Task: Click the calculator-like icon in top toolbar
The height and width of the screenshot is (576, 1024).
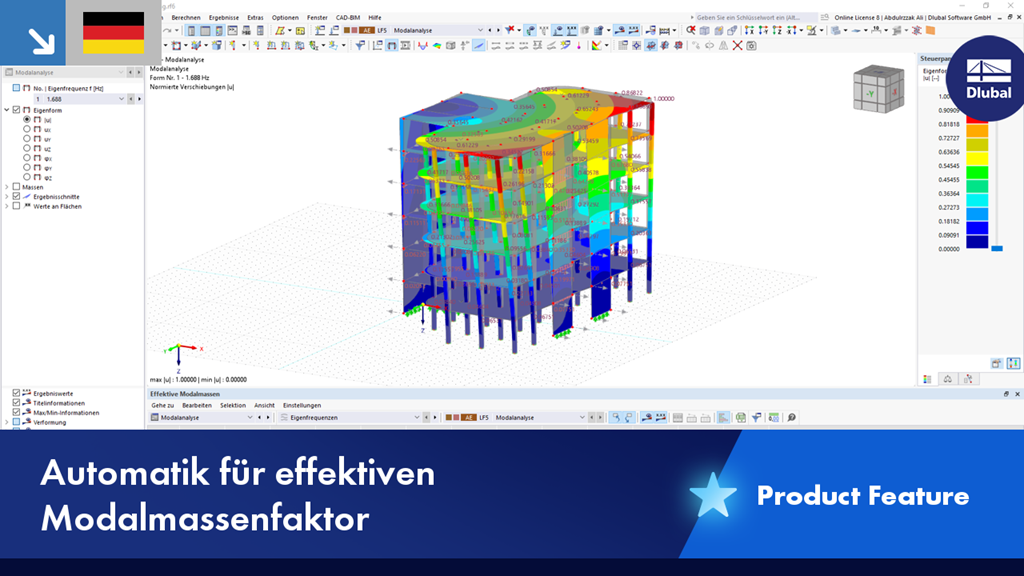Action: 260,30
